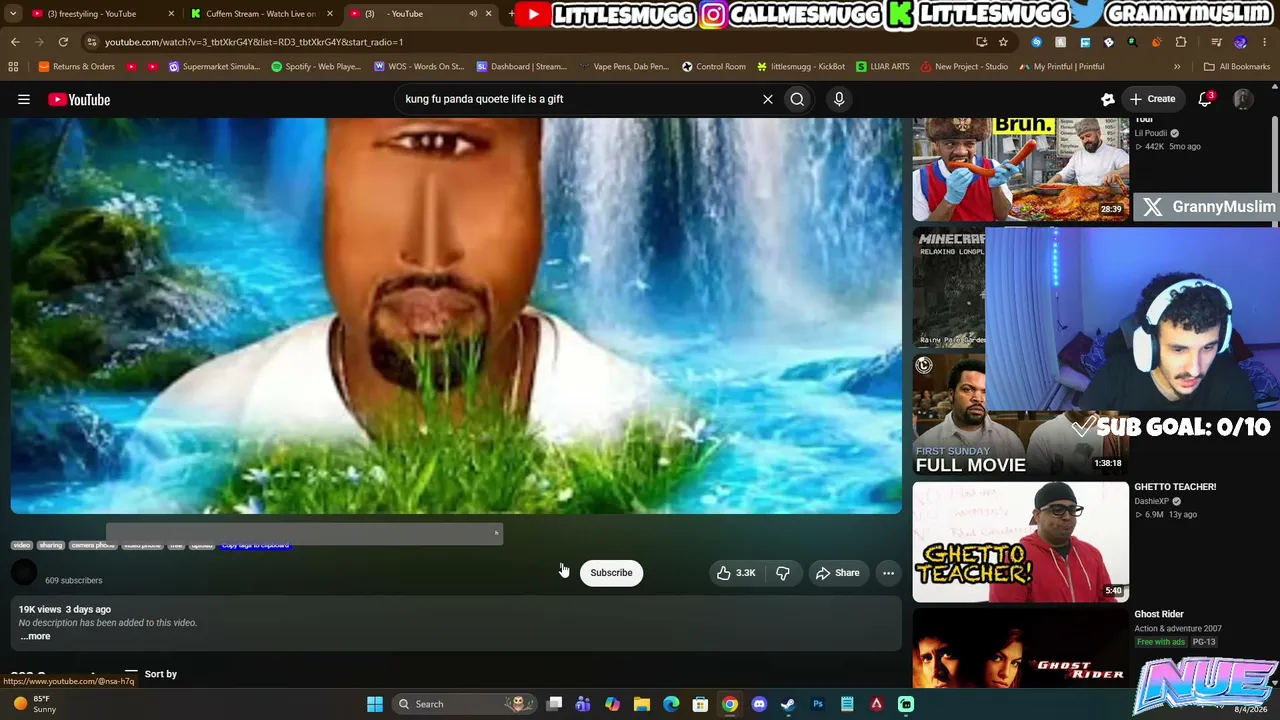Open the comments Sort by menu

151,674
